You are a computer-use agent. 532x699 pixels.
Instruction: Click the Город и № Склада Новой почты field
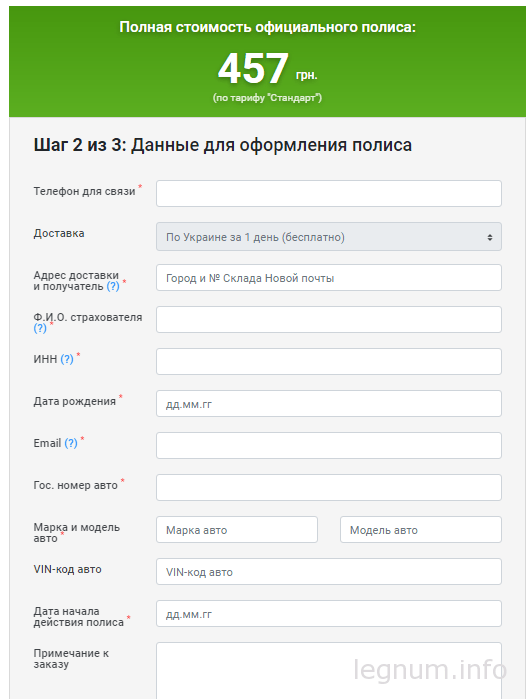[x=329, y=278]
